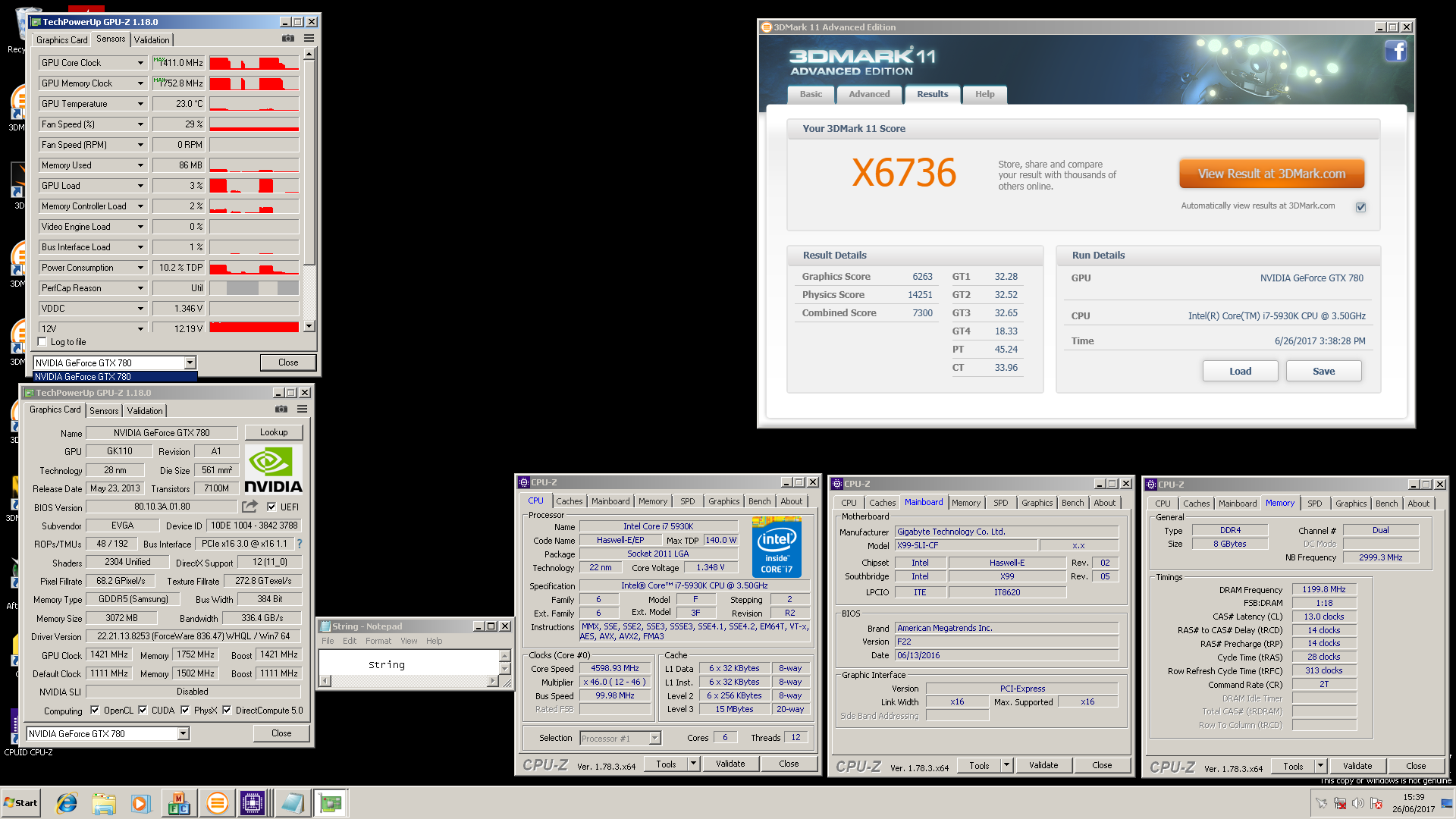Open Windows Explorer folder icon in taskbar
Screen dimensions: 1456x819
pos(104,803)
